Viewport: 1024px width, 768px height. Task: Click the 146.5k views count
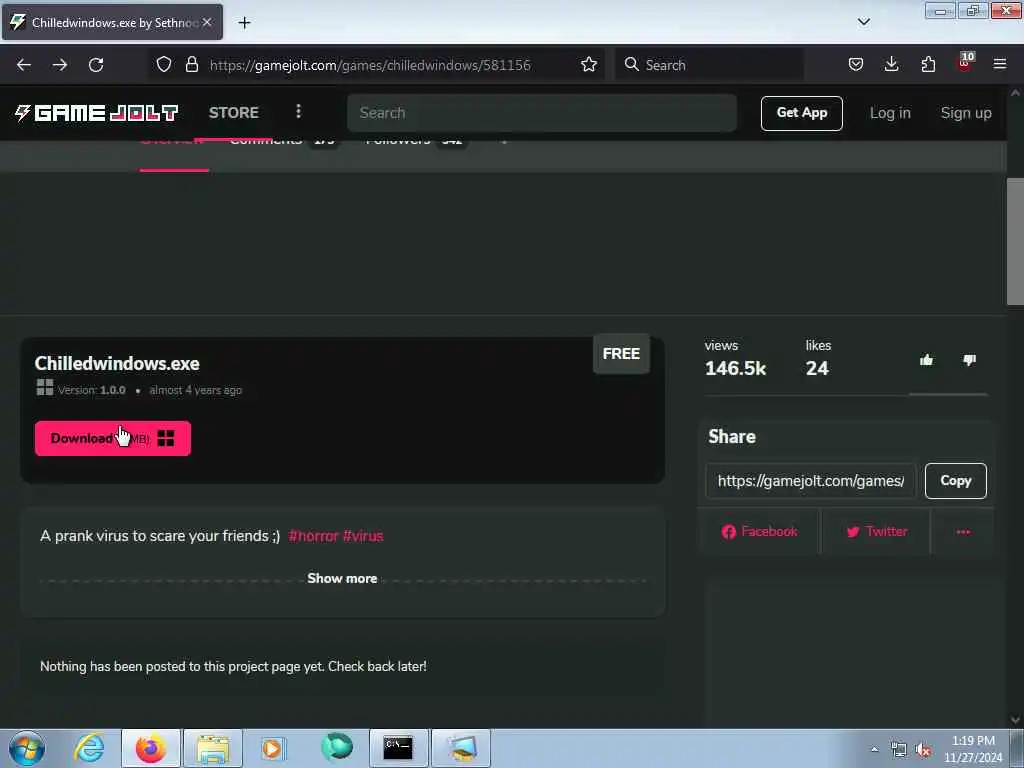(x=735, y=368)
